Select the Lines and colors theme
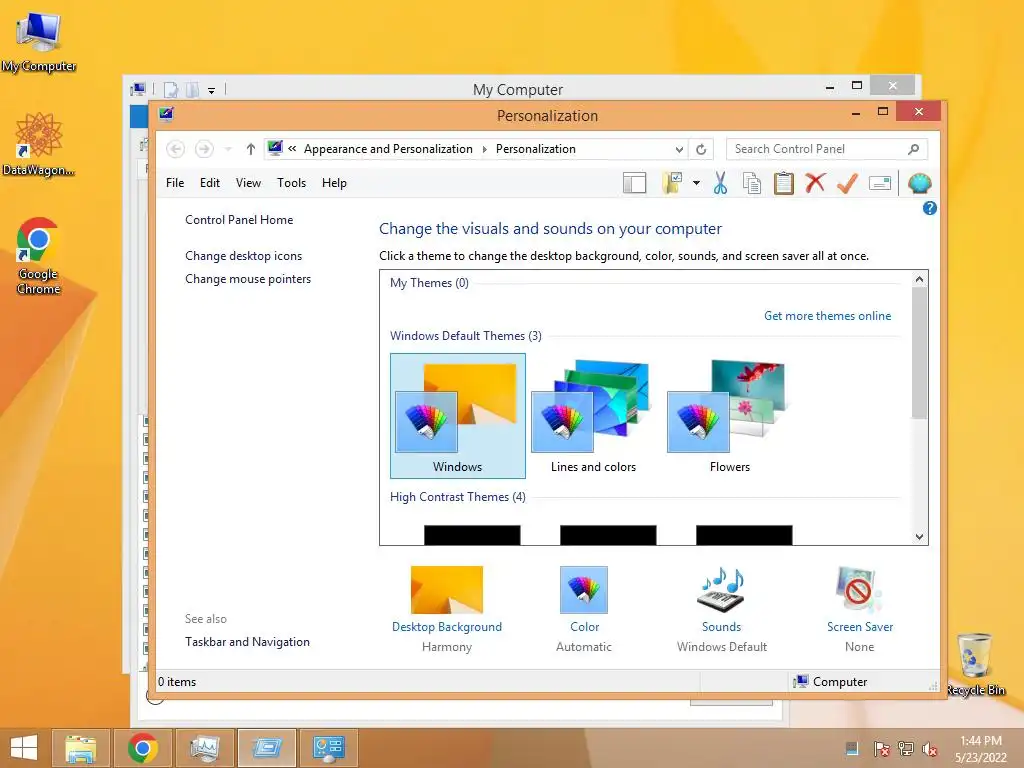This screenshot has width=1024, height=768. (593, 416)
